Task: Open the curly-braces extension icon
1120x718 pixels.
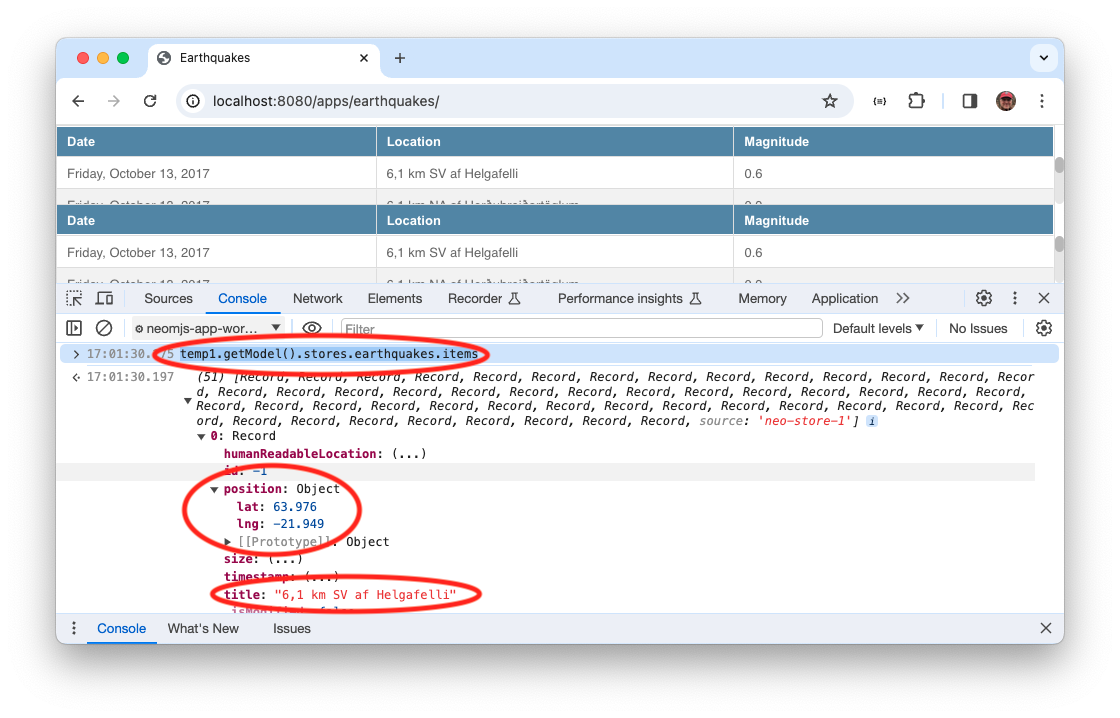Action: (x=880, y=101)
